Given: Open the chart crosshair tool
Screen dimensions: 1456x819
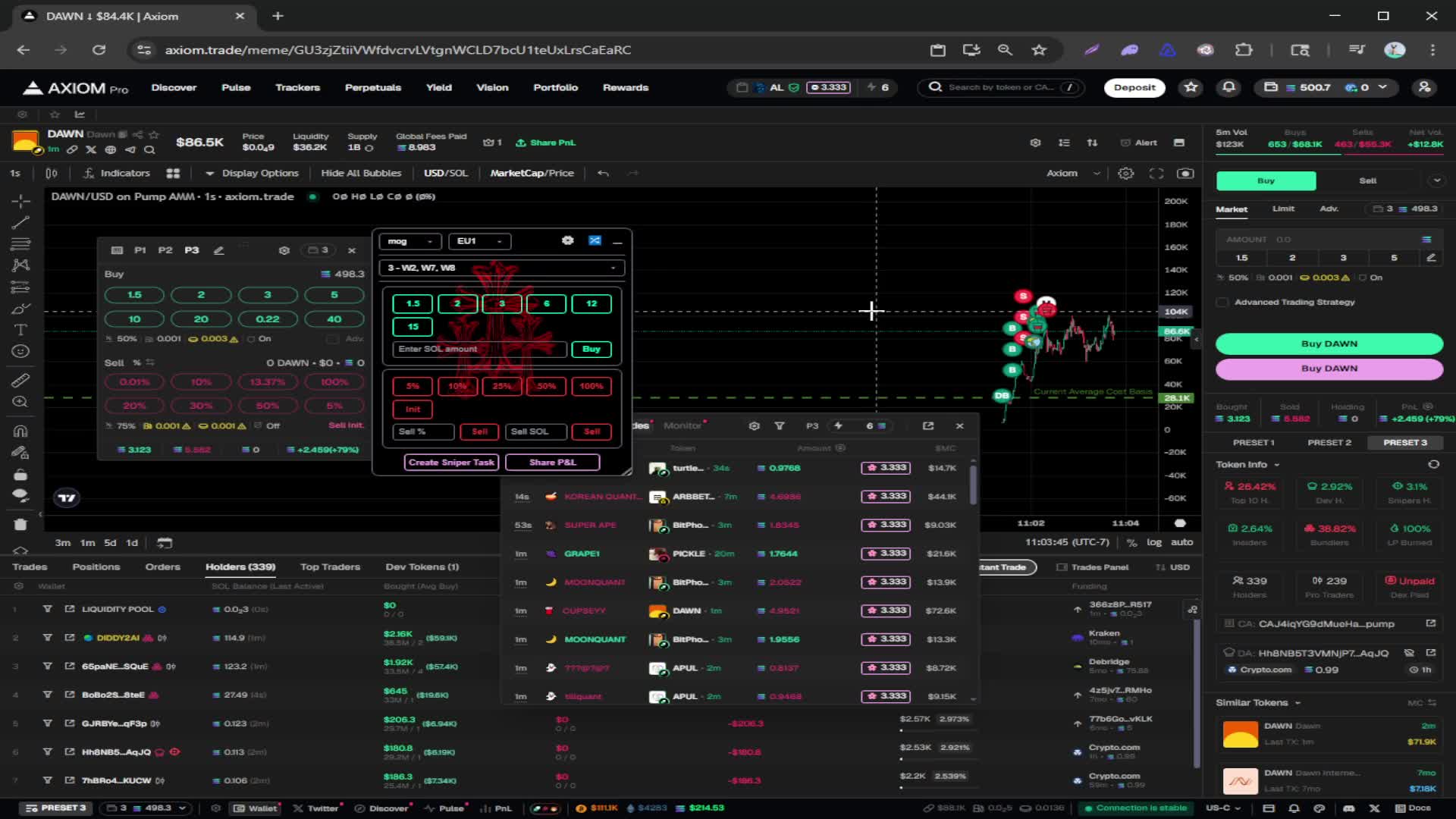Looking at the screenshot, I should (x=20, y=201).
